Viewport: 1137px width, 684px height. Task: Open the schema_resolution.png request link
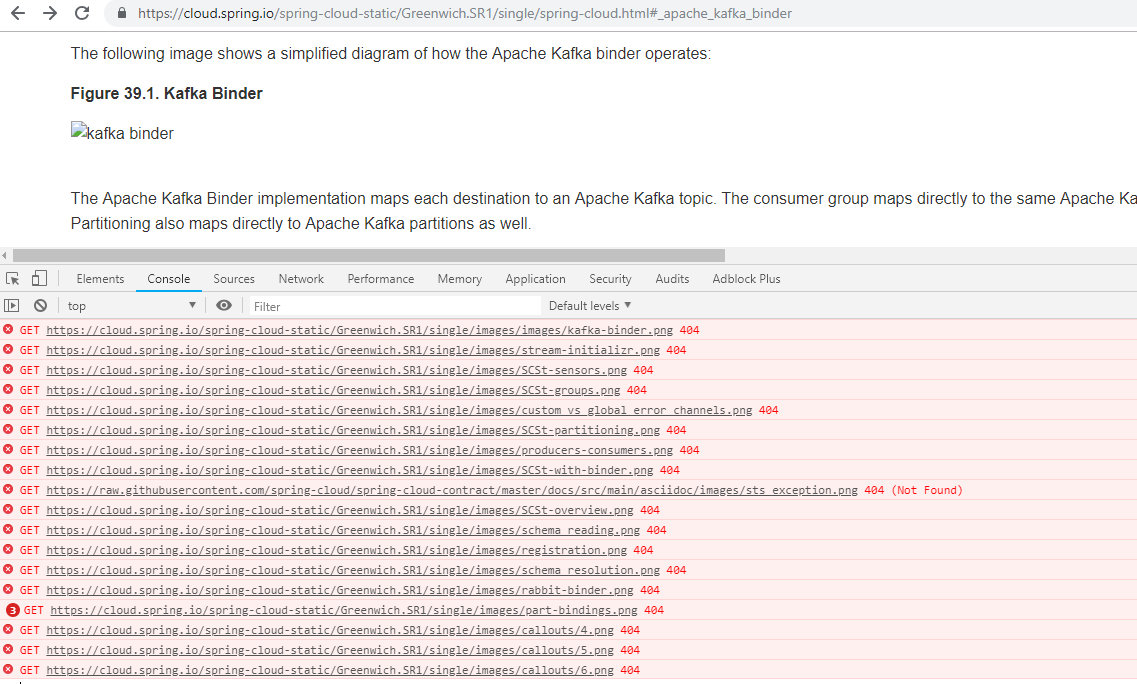[x=353, y=570]
